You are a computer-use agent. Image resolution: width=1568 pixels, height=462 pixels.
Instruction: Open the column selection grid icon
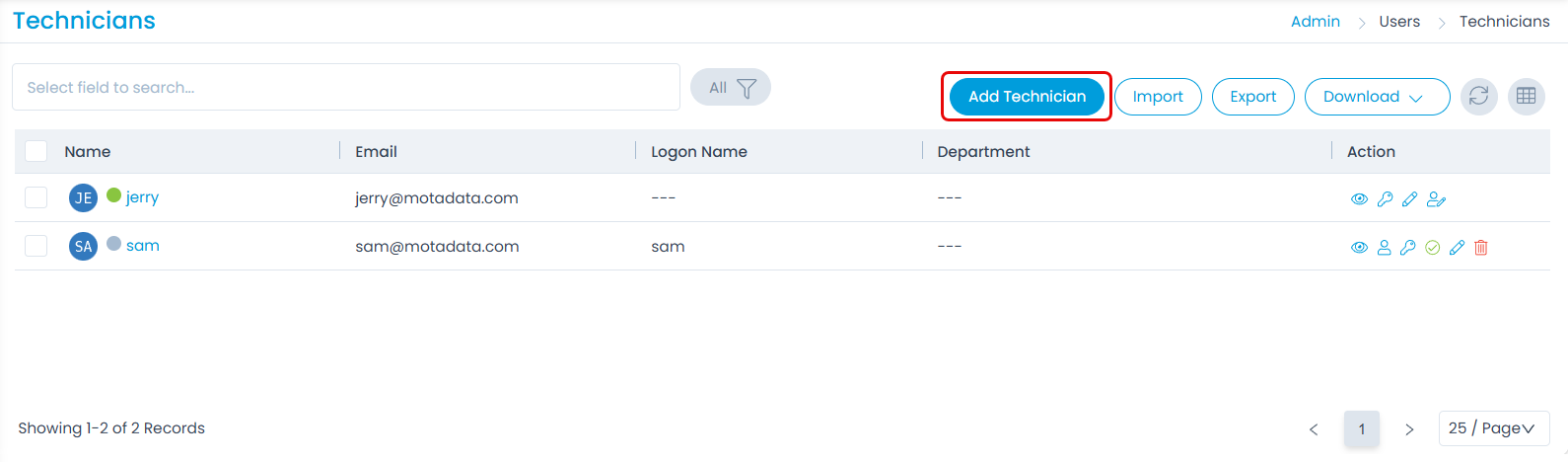click(x=1526, y=97)
